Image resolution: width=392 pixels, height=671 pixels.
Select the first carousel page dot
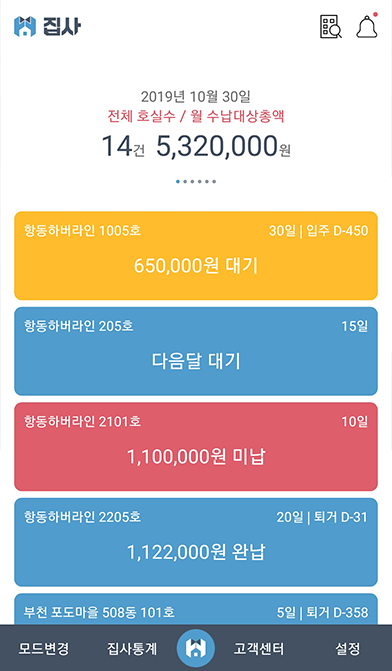pos(178,181)
